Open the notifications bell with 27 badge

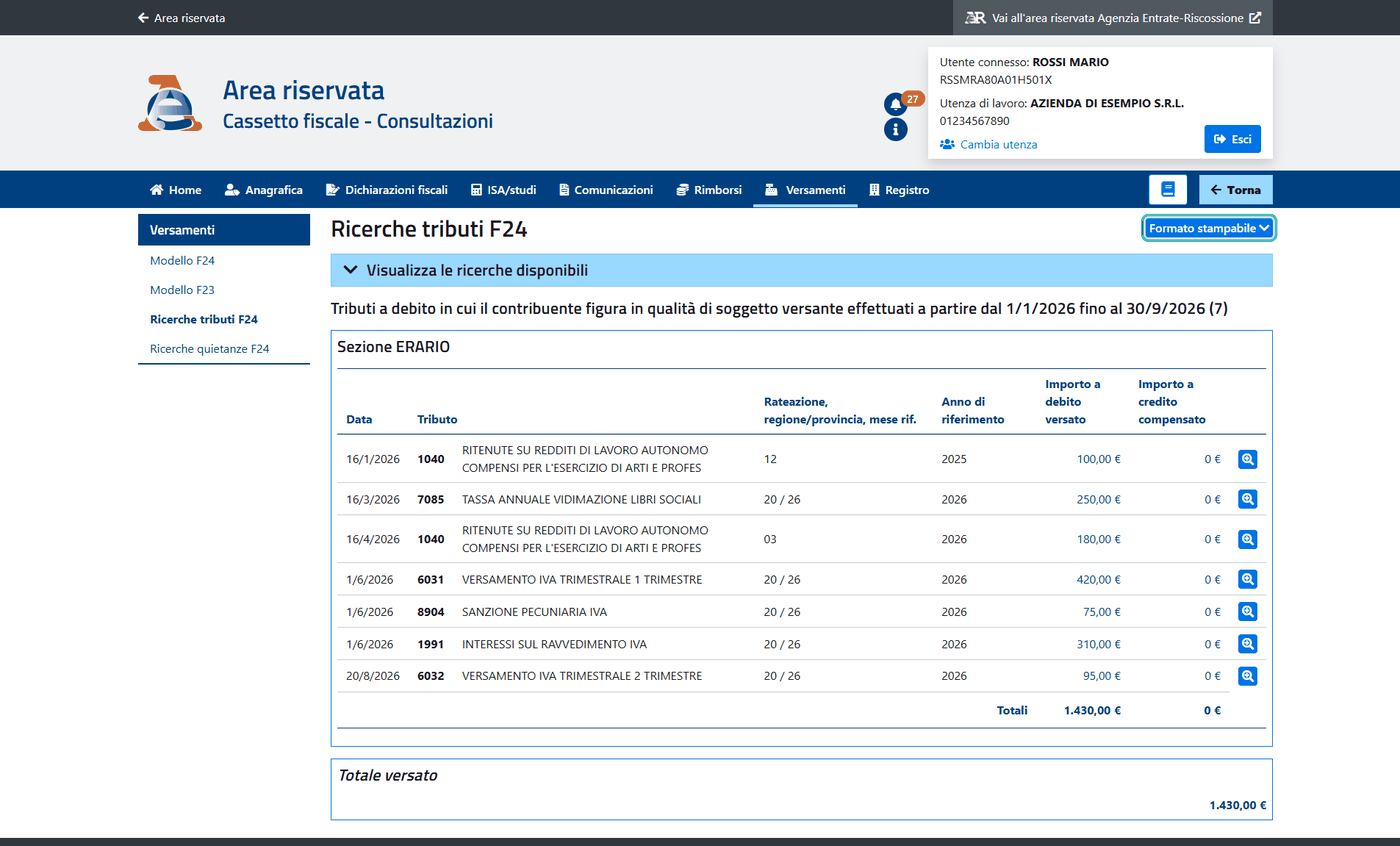(896, 104)
